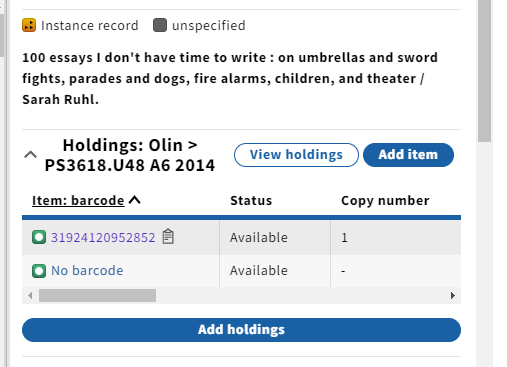Viewport: 507px width, 367px height.
Task: Click the horizontal scrollbar thumb of items table
Action: [97, 296]
